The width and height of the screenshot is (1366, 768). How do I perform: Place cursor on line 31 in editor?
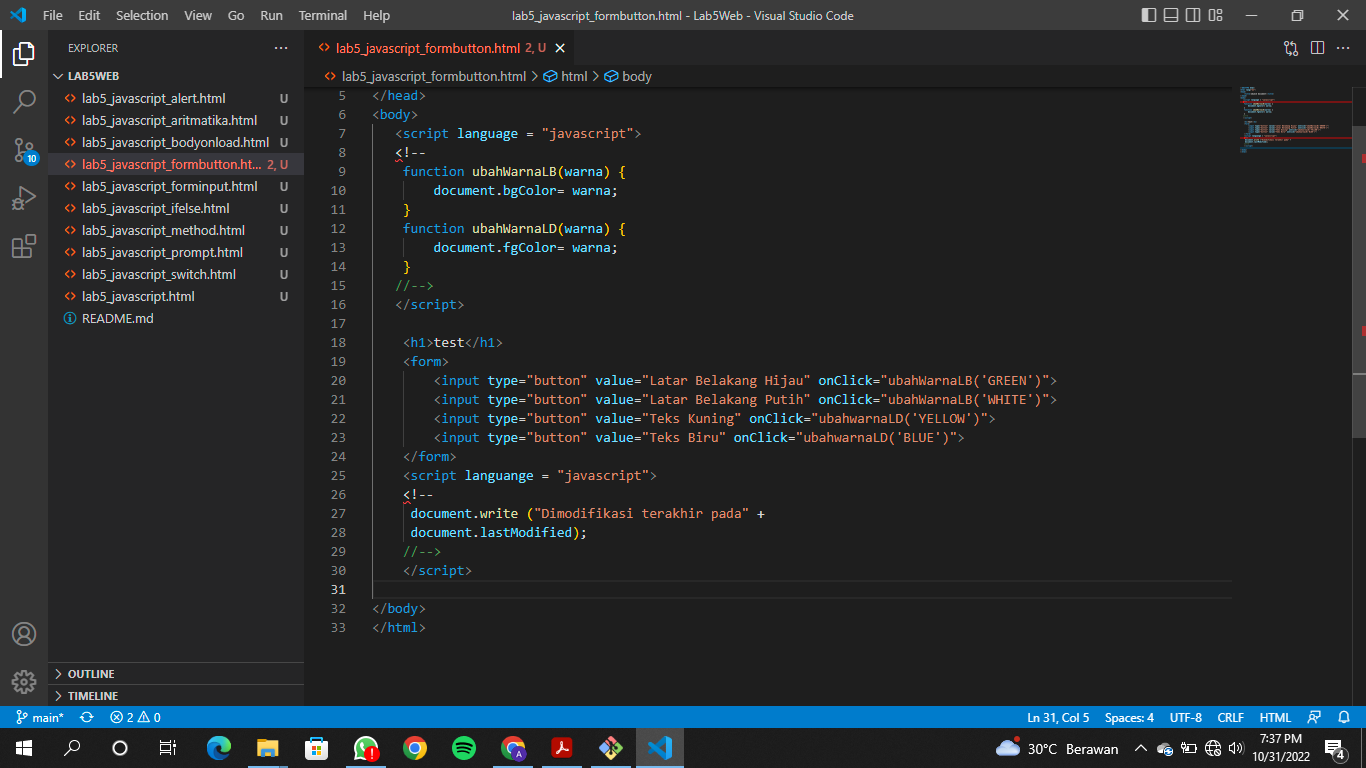(800, 589)
